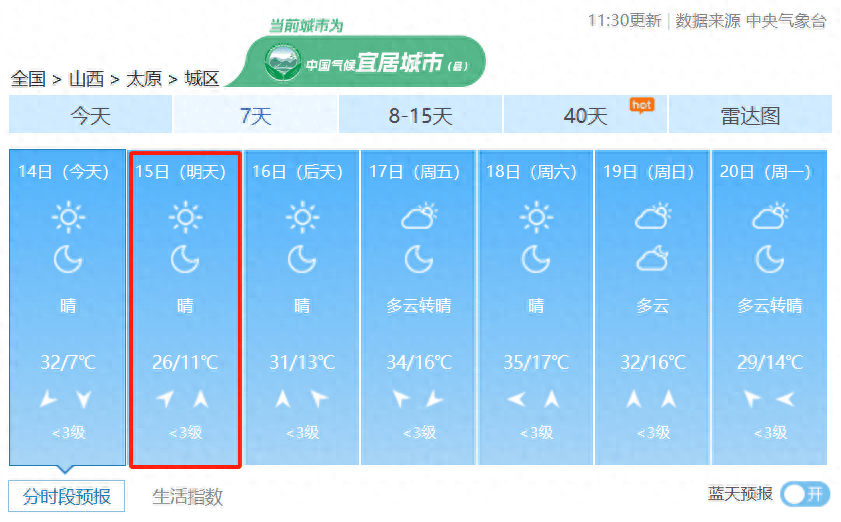The image size is (841, 522).
Task: Click the cloudy-sun icon for 20日
Action: pos(770,216)
